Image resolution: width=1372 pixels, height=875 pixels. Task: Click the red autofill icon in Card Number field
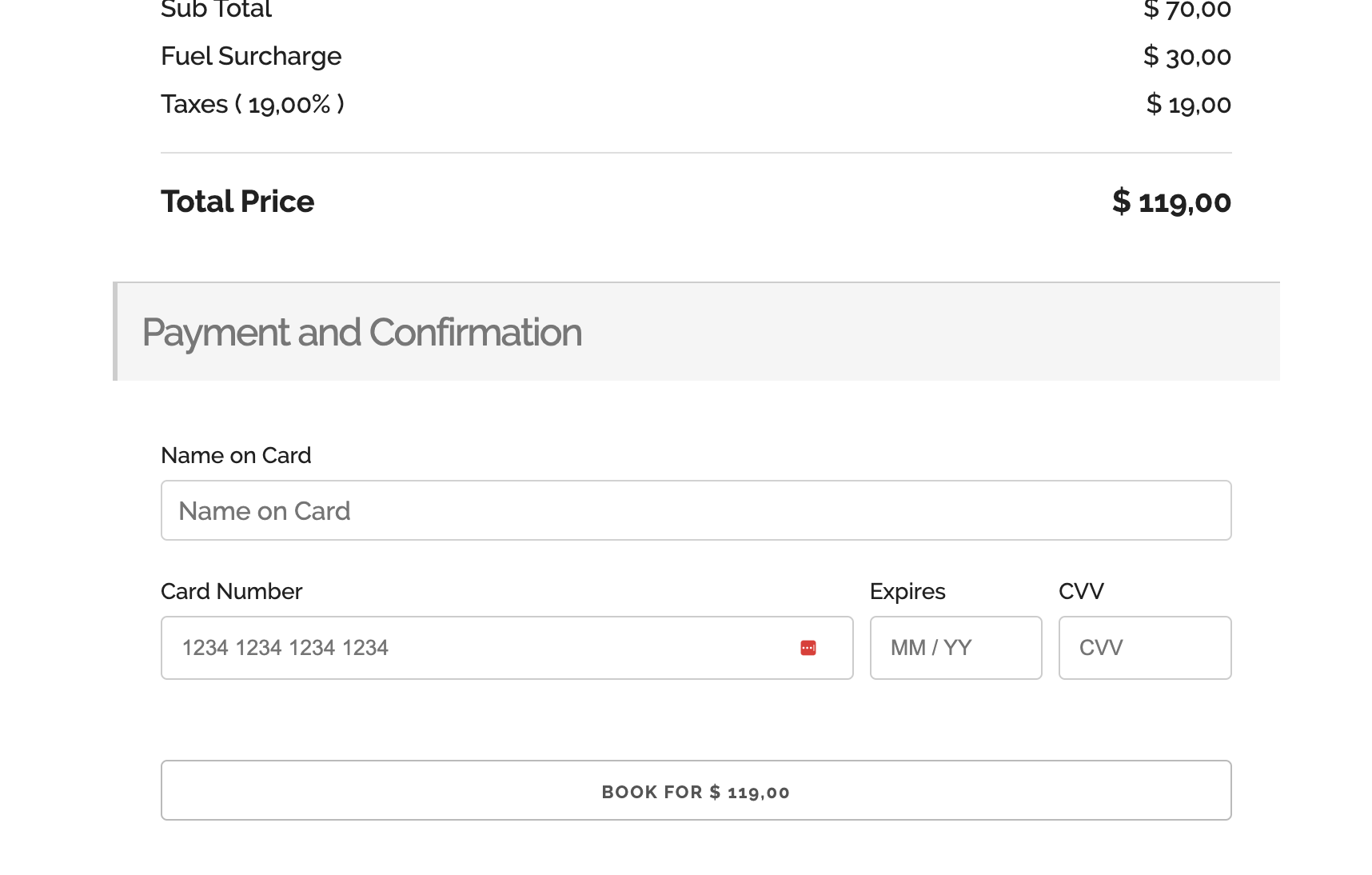coord(808,648)
